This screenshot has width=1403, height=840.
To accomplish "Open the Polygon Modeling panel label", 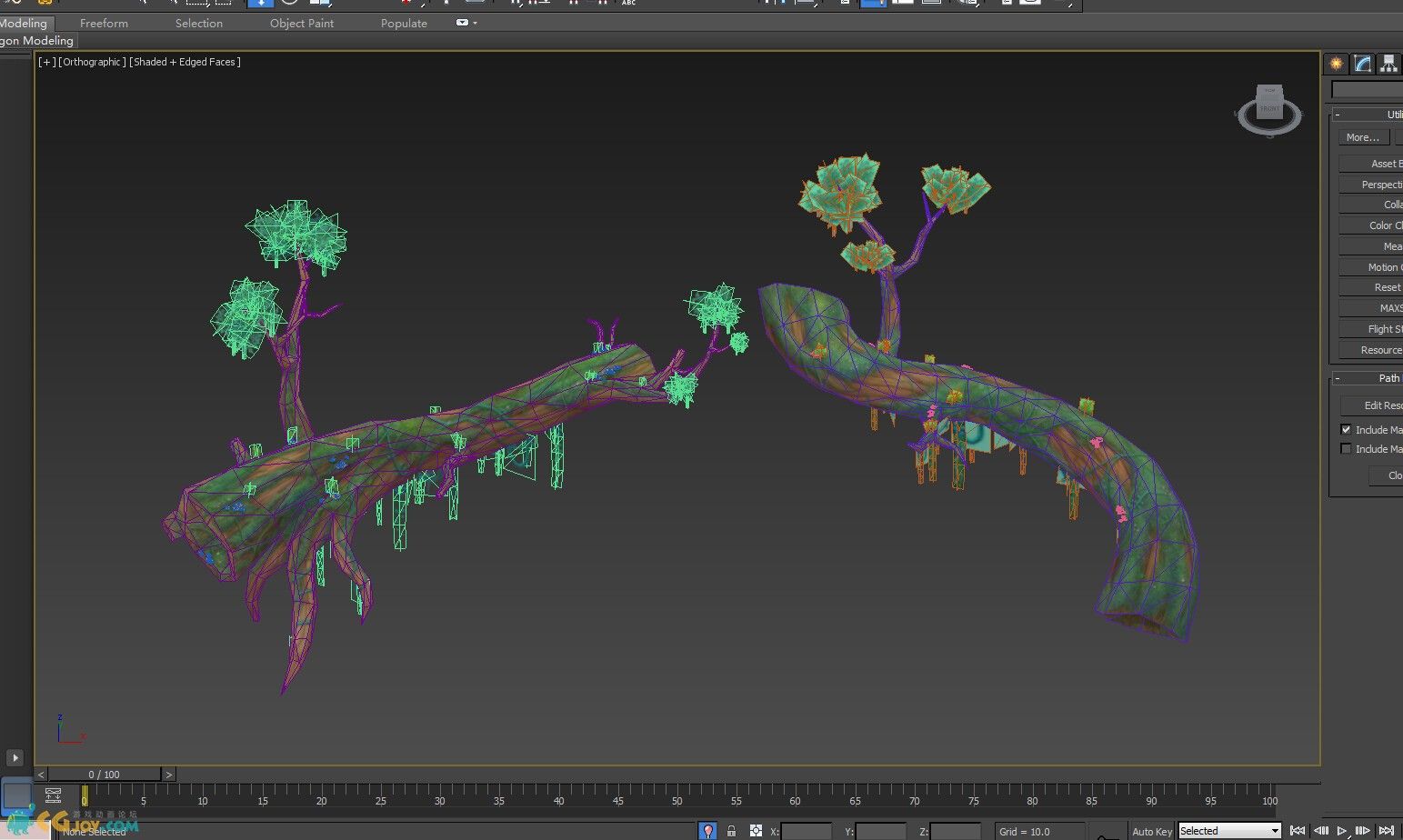I will [x=36, y=40].
